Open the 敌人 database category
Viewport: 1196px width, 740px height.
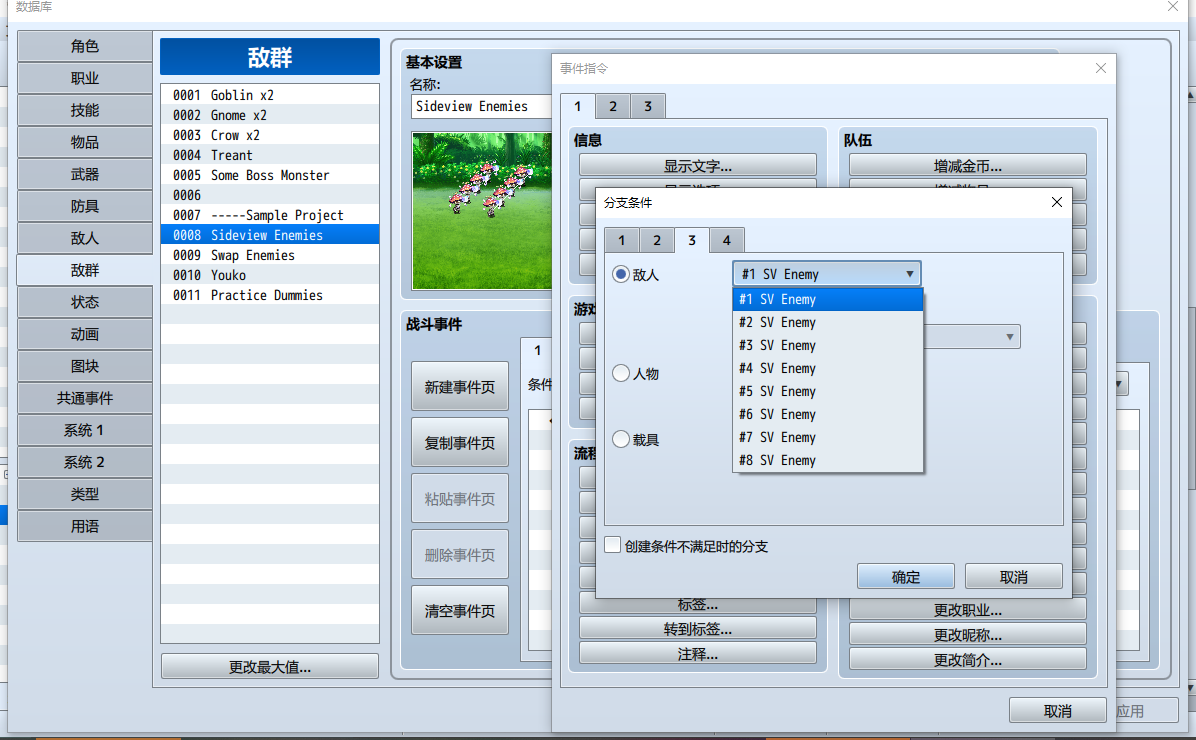pos(85,238)
